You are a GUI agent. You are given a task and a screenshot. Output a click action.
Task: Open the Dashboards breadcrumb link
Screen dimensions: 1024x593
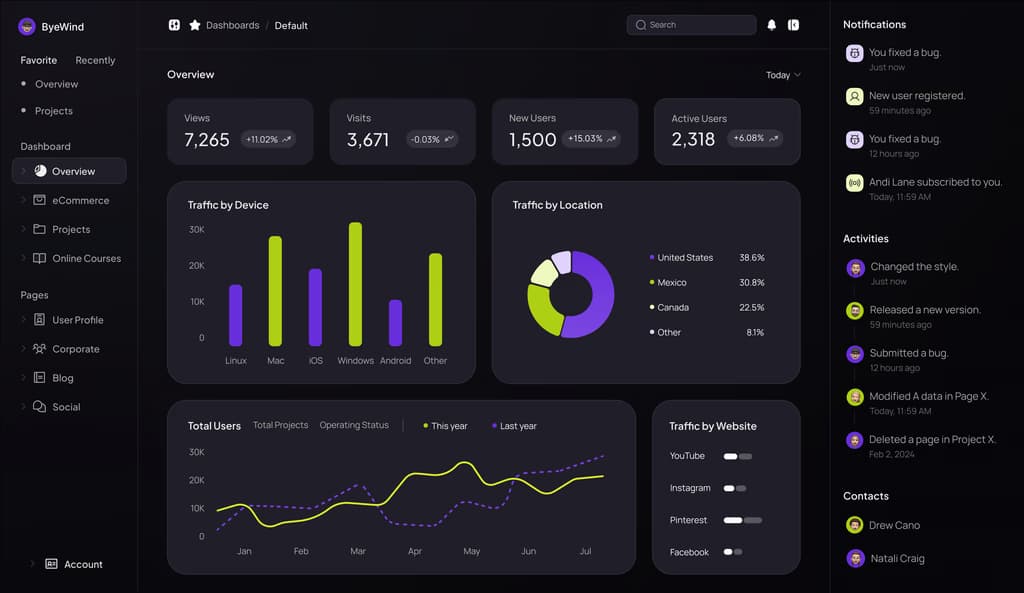[x=232, y=25]
